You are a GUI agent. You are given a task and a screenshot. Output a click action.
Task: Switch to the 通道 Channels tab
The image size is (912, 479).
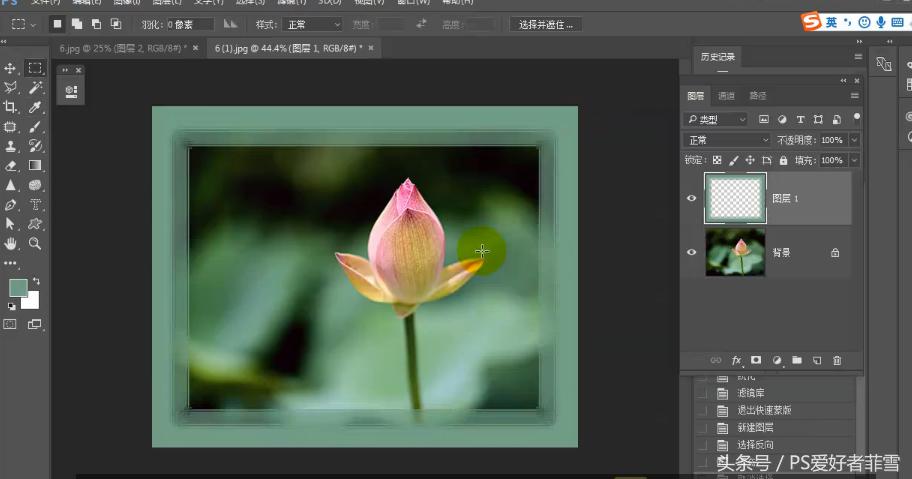[726, 96]
